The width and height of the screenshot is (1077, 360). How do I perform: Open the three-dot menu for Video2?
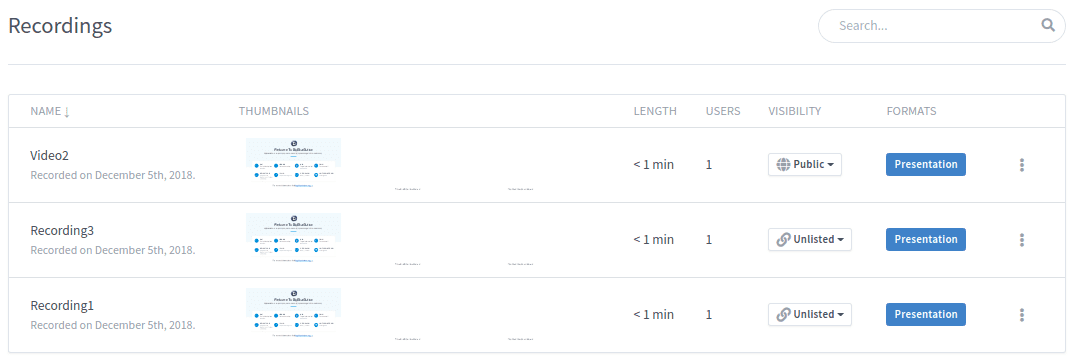tap(1022, 165)
